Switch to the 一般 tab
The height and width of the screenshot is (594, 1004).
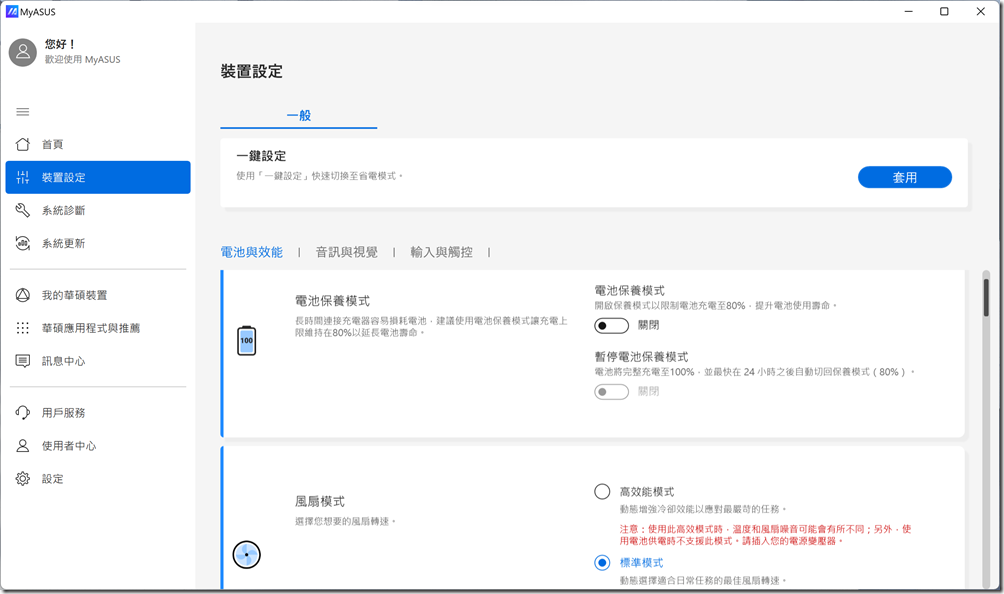[x=299, y=116]
